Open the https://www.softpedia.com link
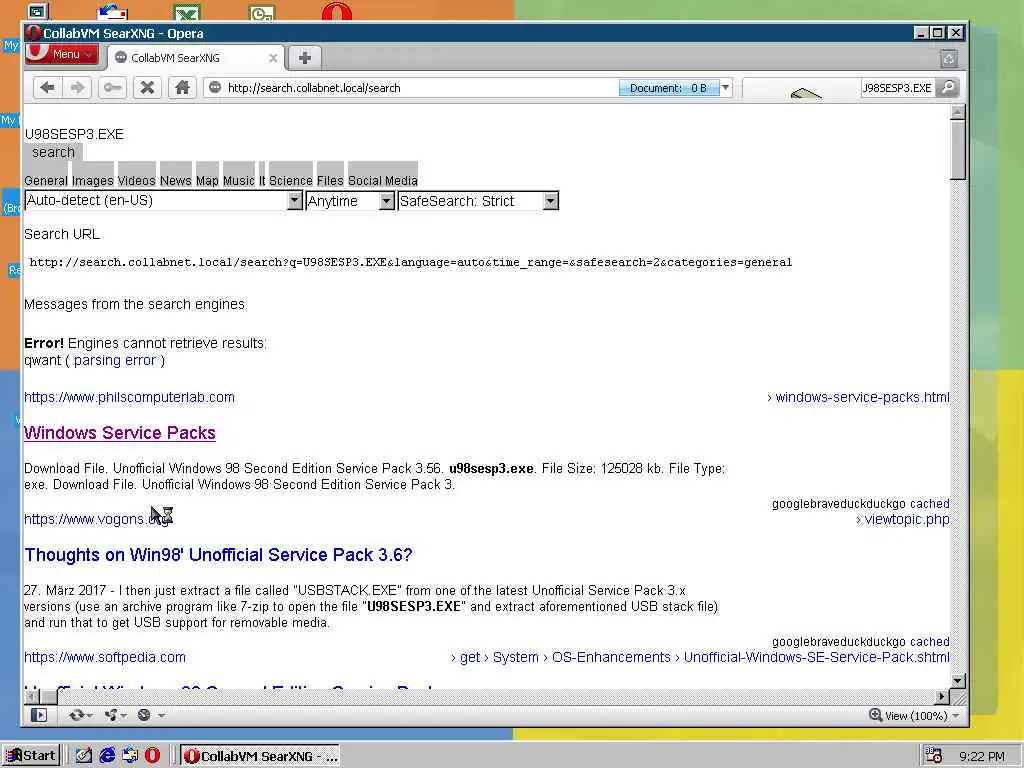1024x768 pixels. point(104,657)
